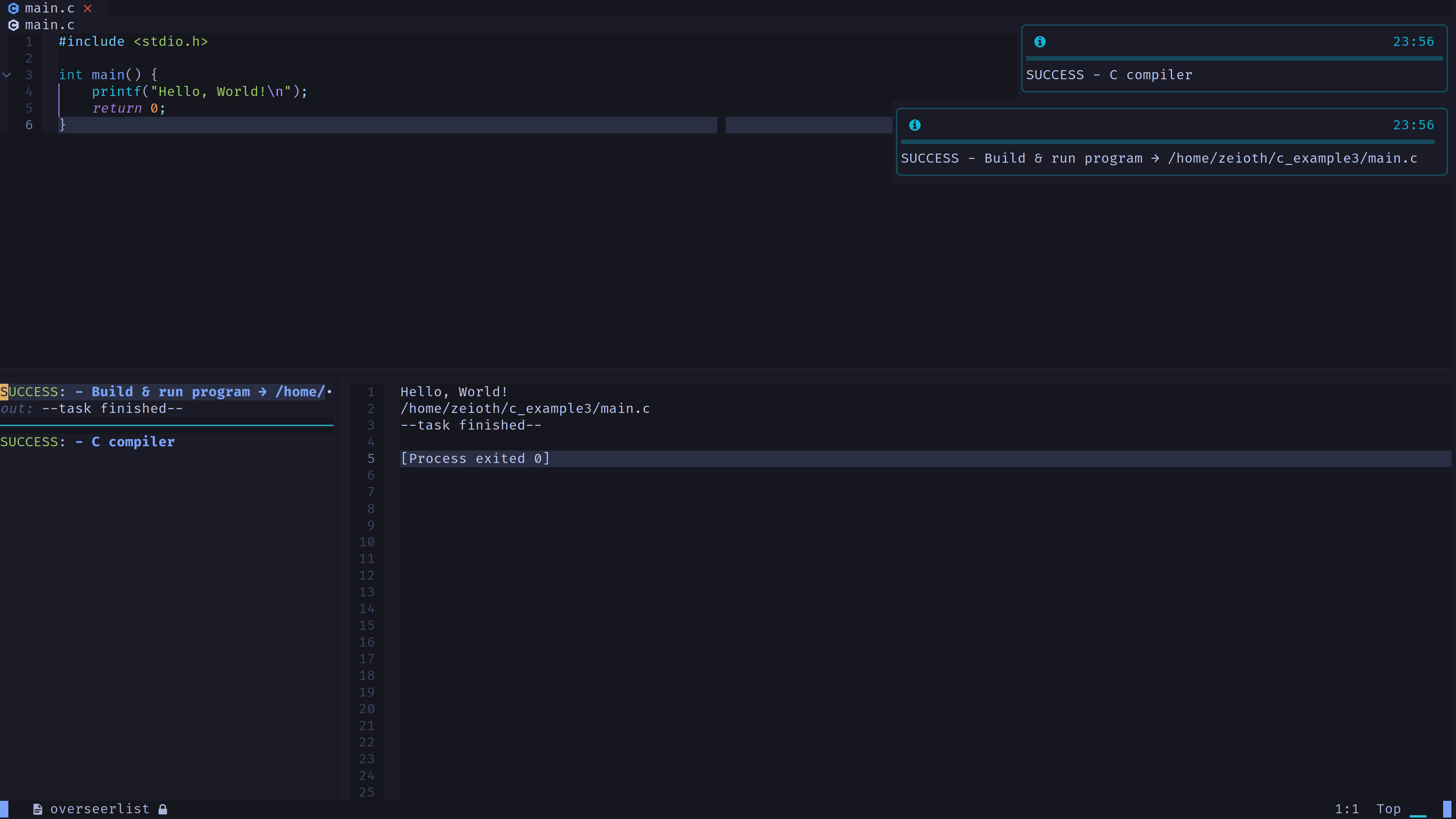
Task: Click 'Top' scroll indicator in statusline
Action: point(1388,810)
